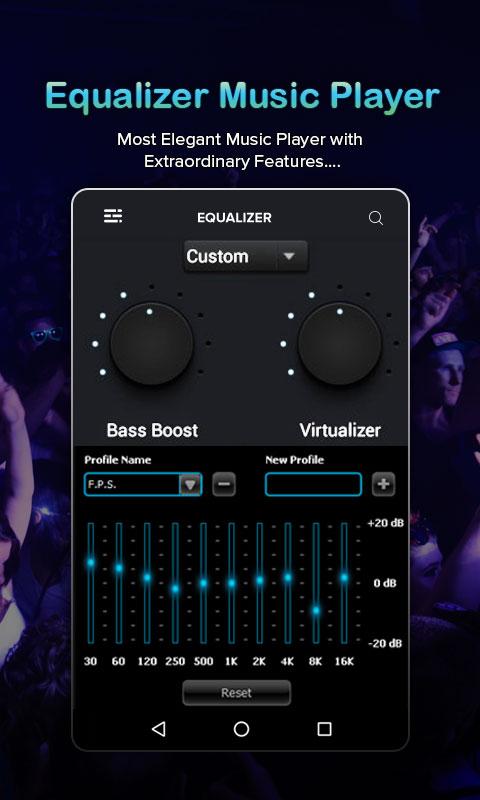The image size is (480, 800).
Task: Click the 8K band slider handle
Action: coord(316,610)
